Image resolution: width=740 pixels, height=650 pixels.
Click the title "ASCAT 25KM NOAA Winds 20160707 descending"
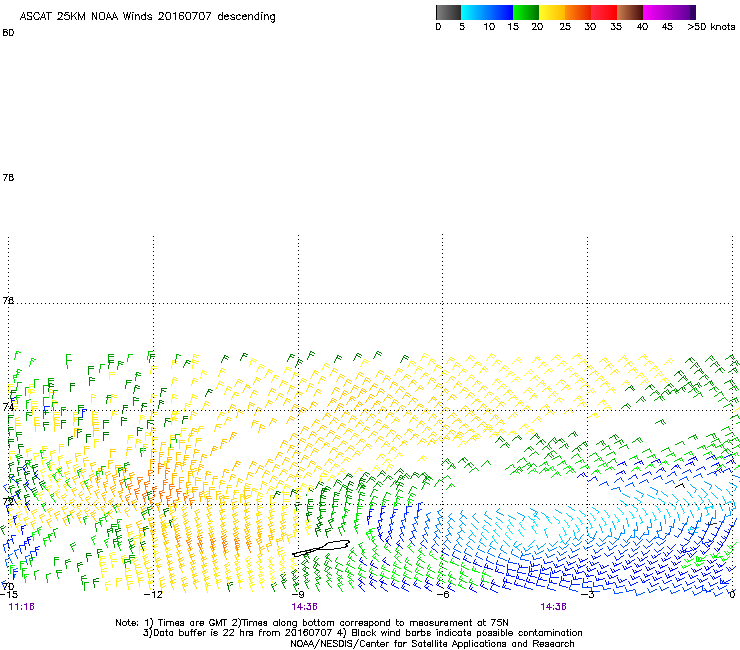tap(147, 17)
